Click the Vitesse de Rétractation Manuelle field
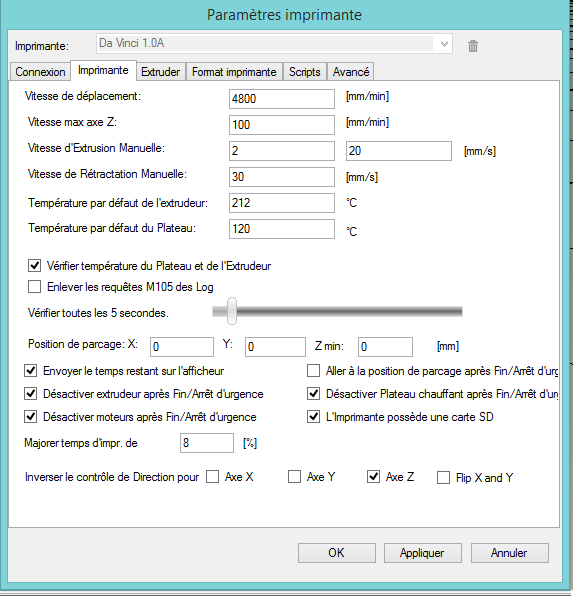This screenshot has height=598, width=573. (x=282, y=177)
